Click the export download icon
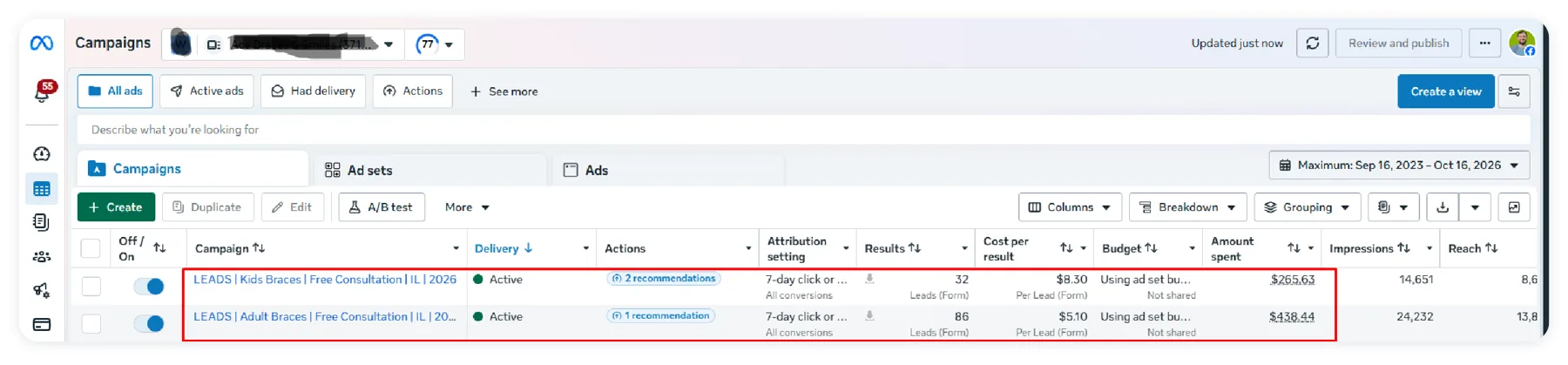This screenshot has height=365, width=1568. pos(1443,207)
